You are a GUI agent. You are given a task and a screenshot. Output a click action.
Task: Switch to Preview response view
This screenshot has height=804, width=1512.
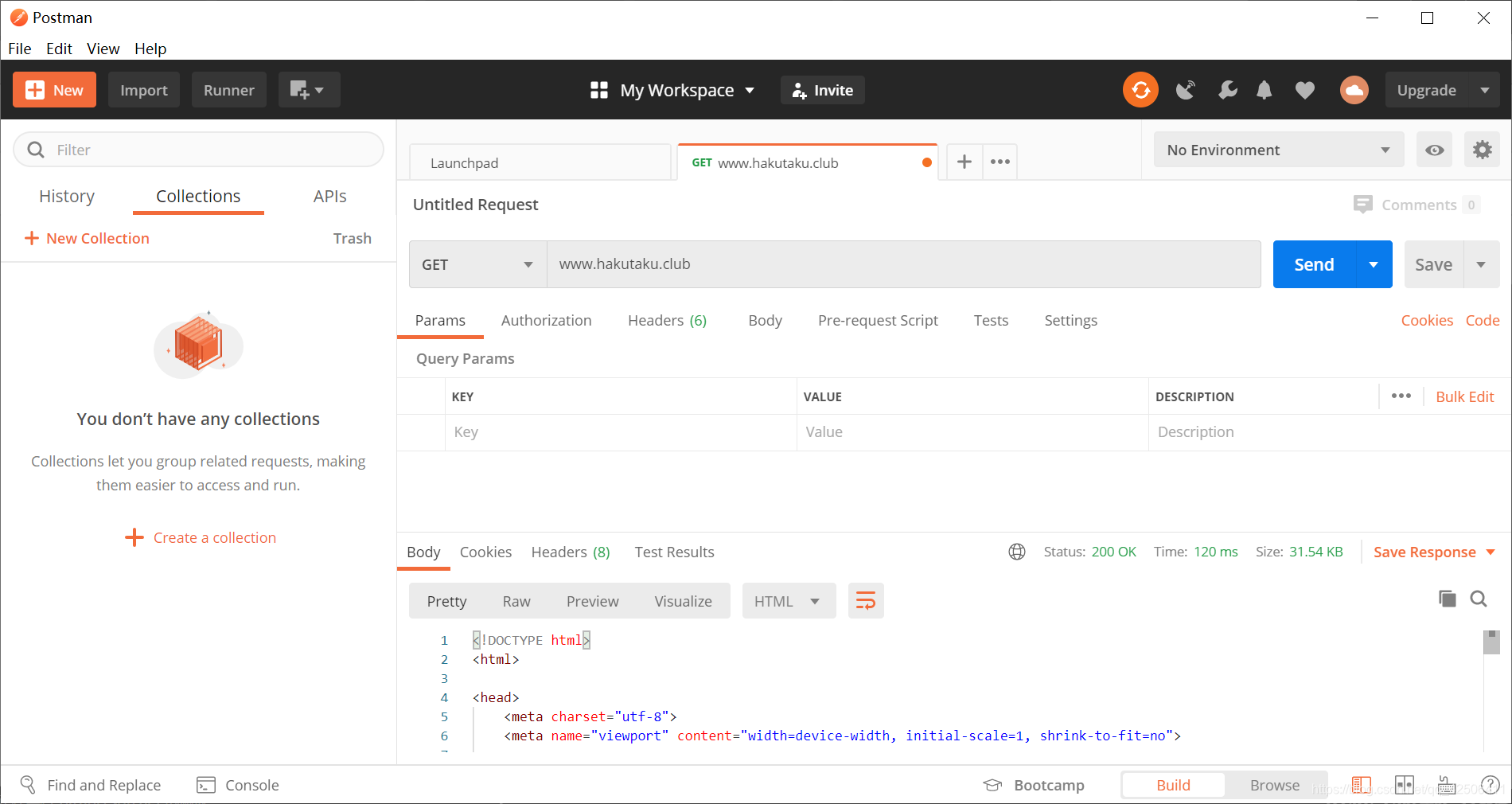592,601
